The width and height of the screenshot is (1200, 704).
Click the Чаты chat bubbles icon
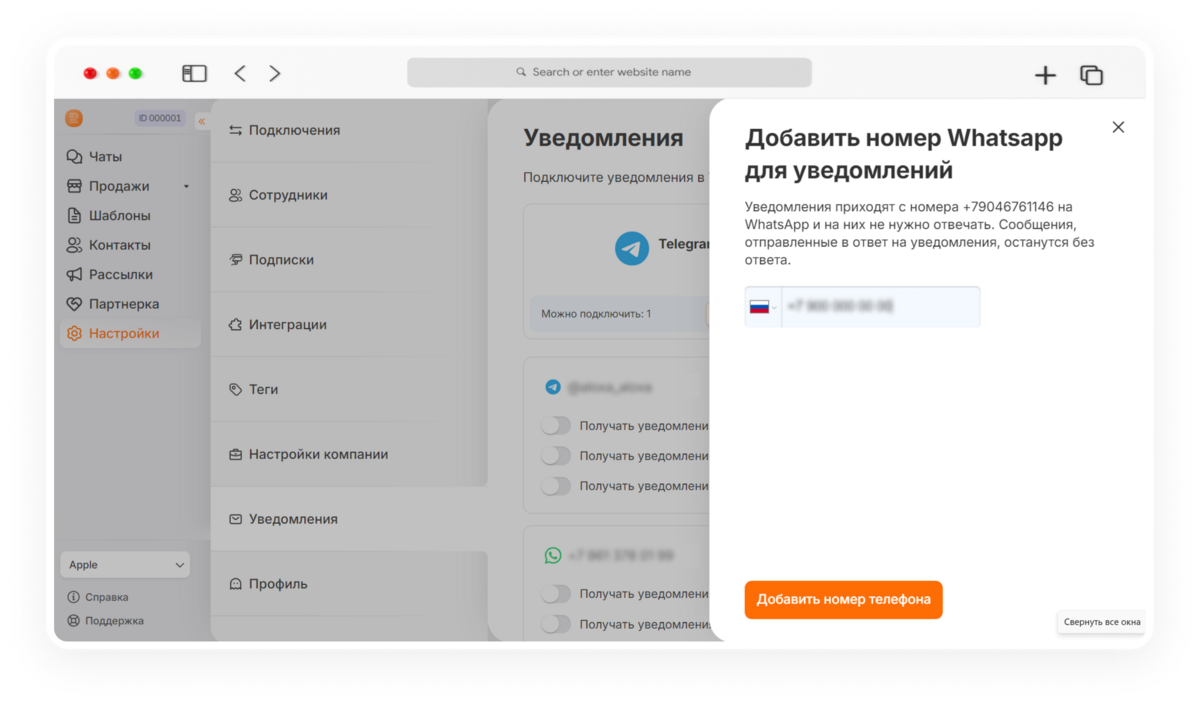coord(74,157)
